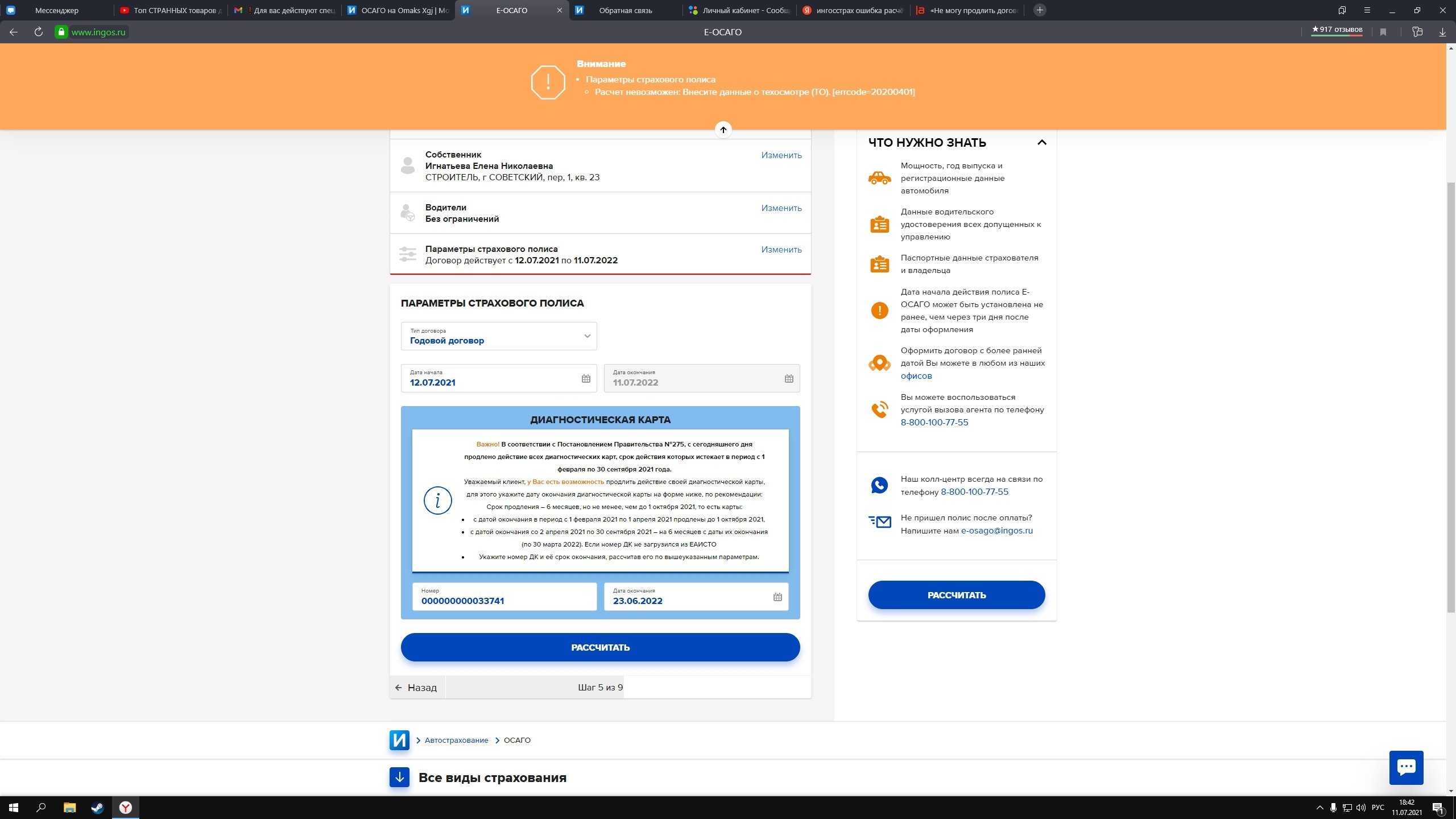
Task: Open the chat widget icon
Action: tap(1406, 768)
